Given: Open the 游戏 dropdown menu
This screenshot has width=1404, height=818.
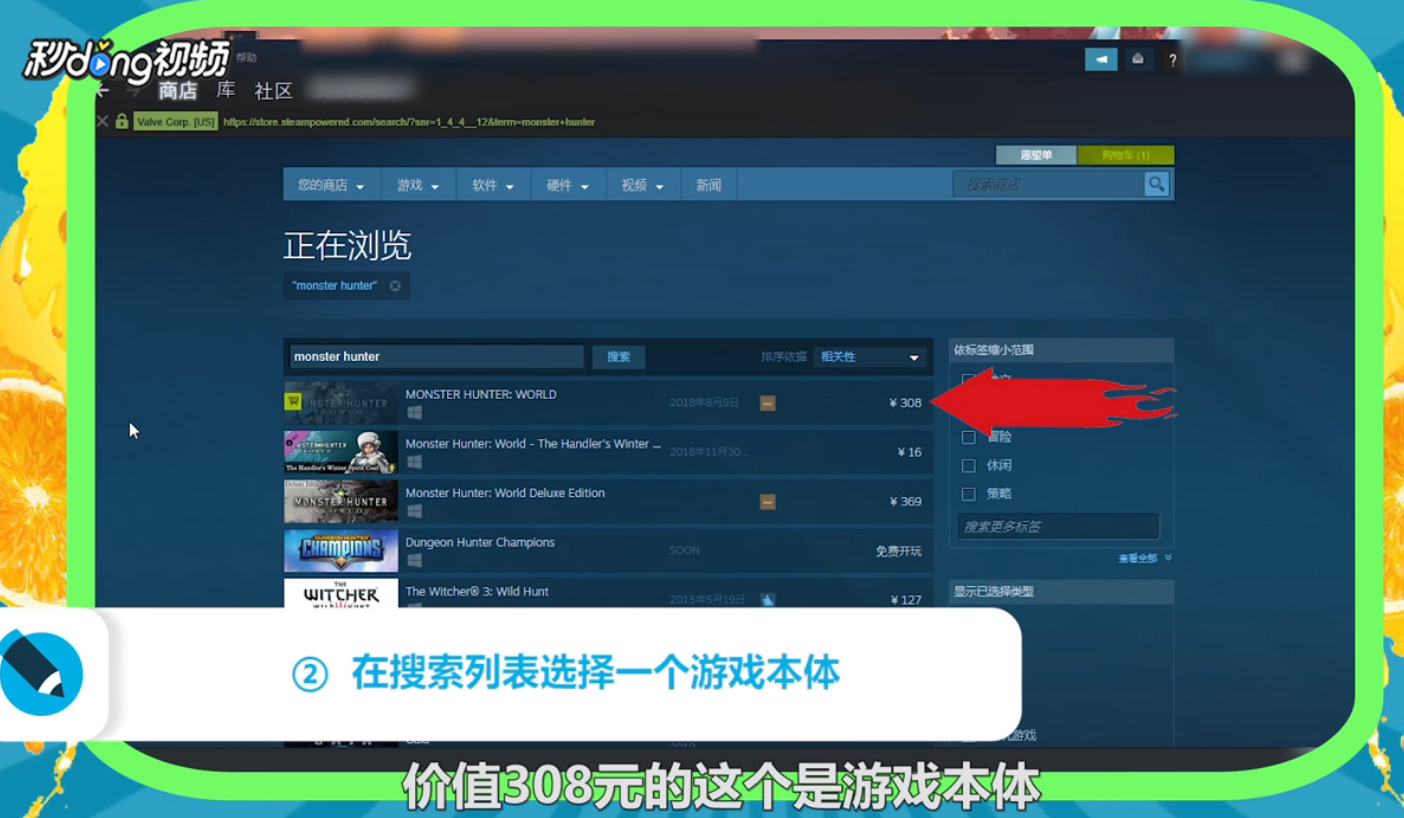Looking at the screenshot, I should pos(418,185).
